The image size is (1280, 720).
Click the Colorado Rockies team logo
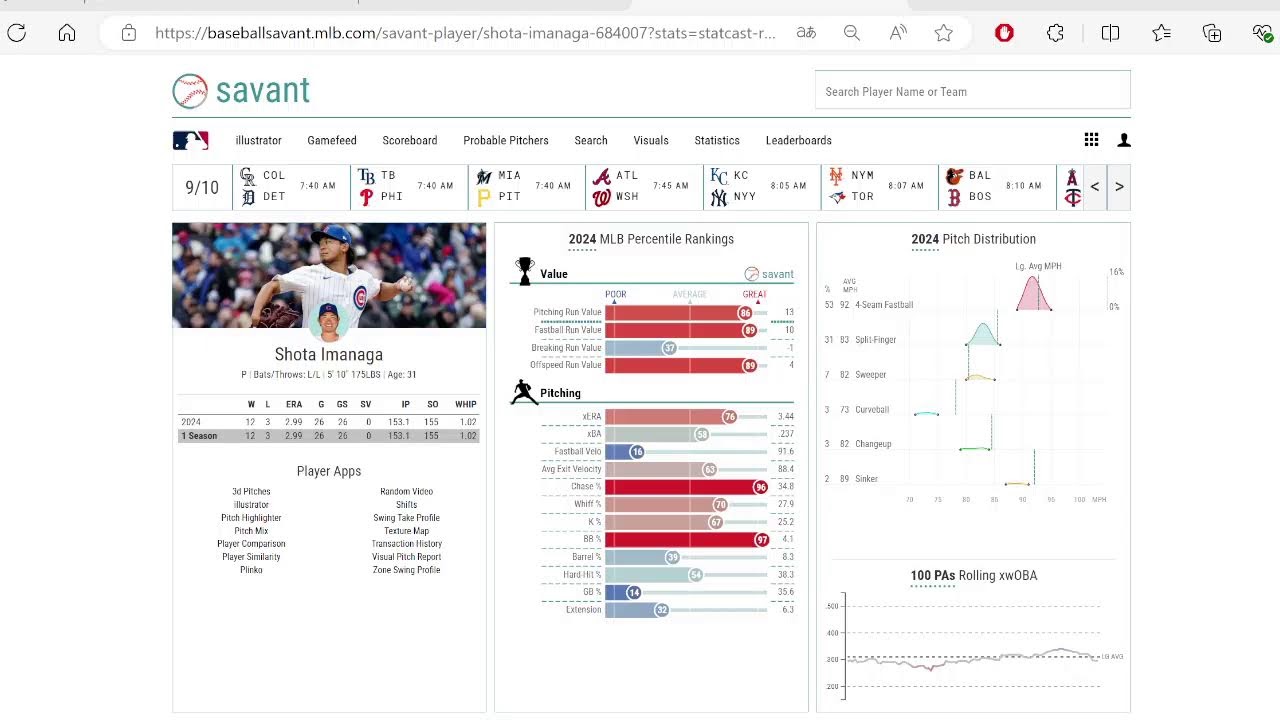248,176
